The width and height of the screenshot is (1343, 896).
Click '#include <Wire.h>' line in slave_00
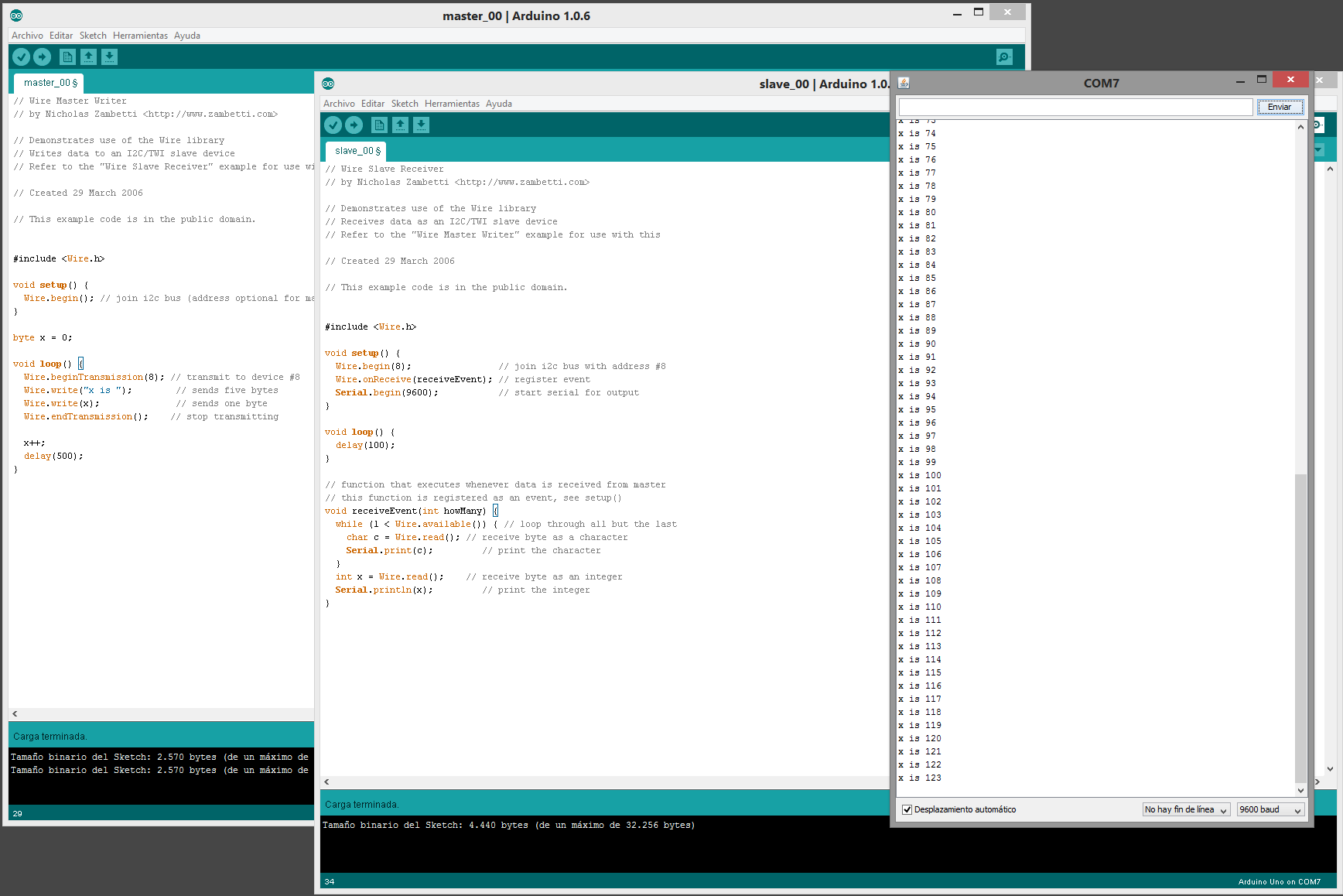point(371,327)
